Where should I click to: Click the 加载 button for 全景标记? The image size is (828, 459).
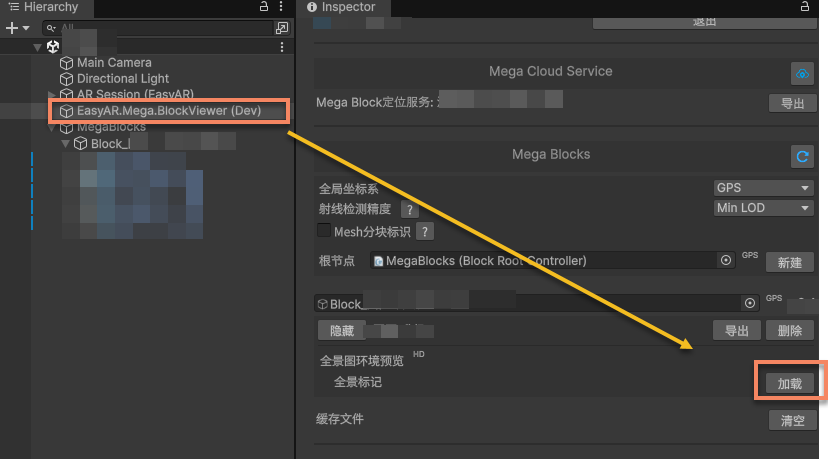coord(790,383)
